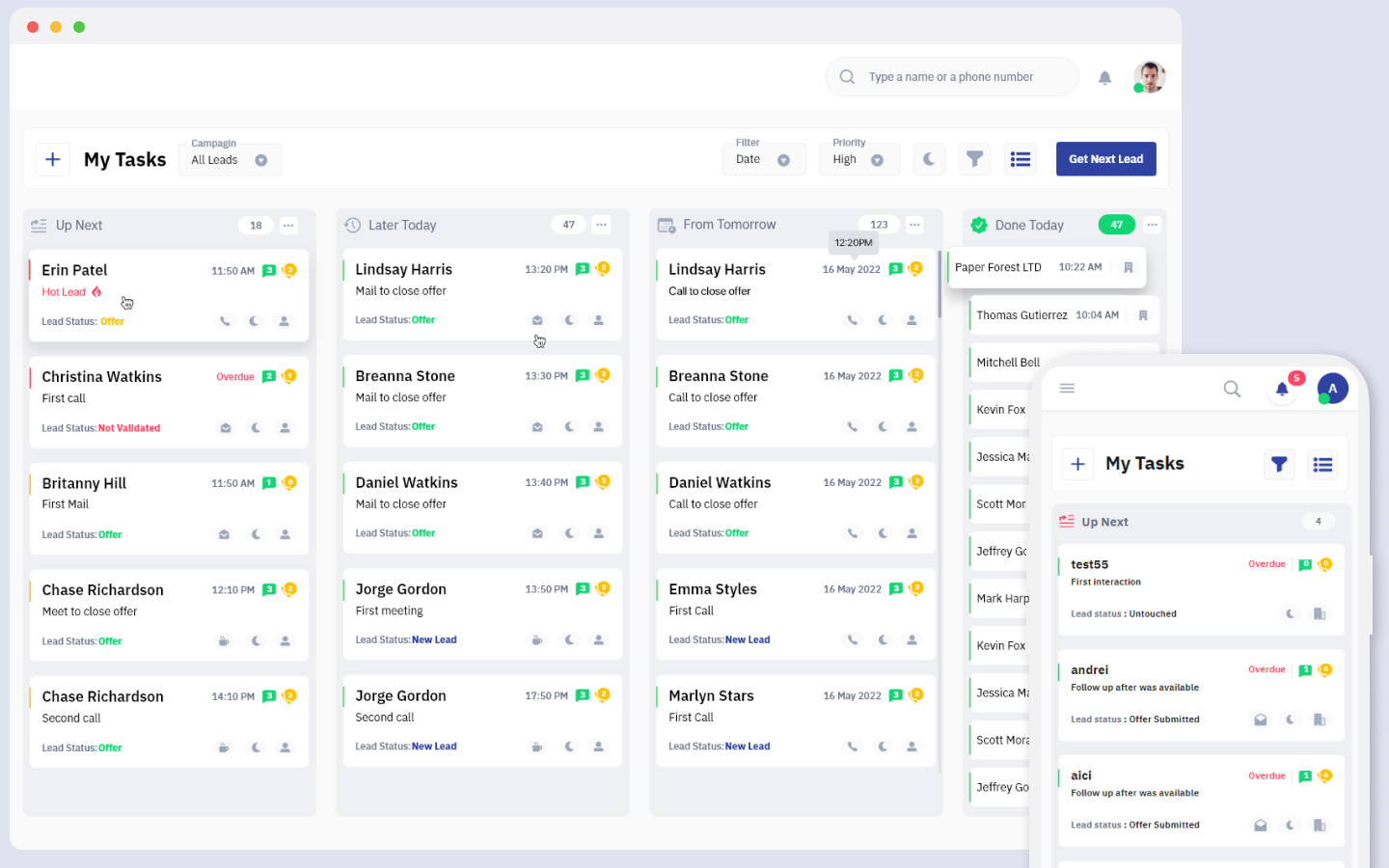Click the meeting icon on Jorge Gordon 13:50 PM card
This screenshot has height=868, width=1389.
[x=537, y=639]
